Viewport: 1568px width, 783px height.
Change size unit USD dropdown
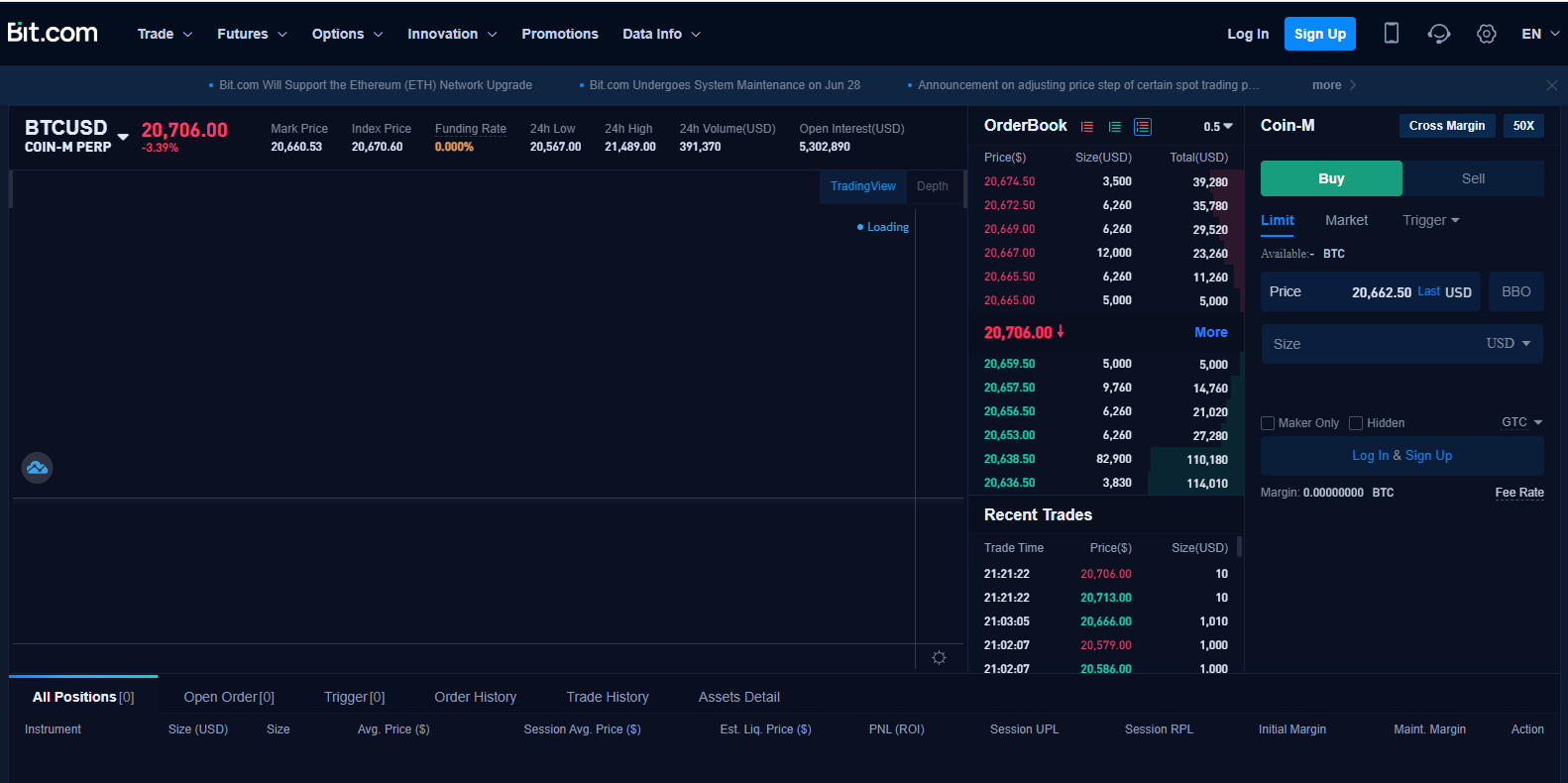1509,344
